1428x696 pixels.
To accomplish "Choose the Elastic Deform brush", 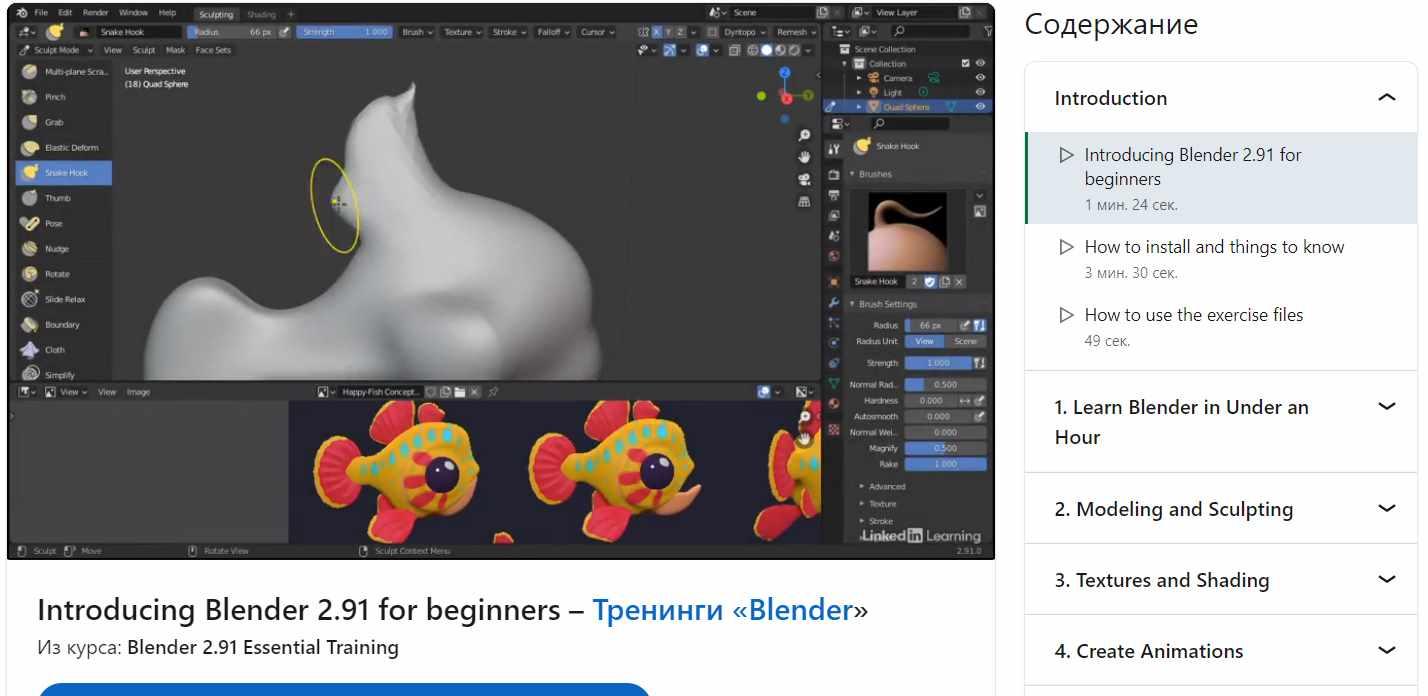I will [x=70, y=148].
